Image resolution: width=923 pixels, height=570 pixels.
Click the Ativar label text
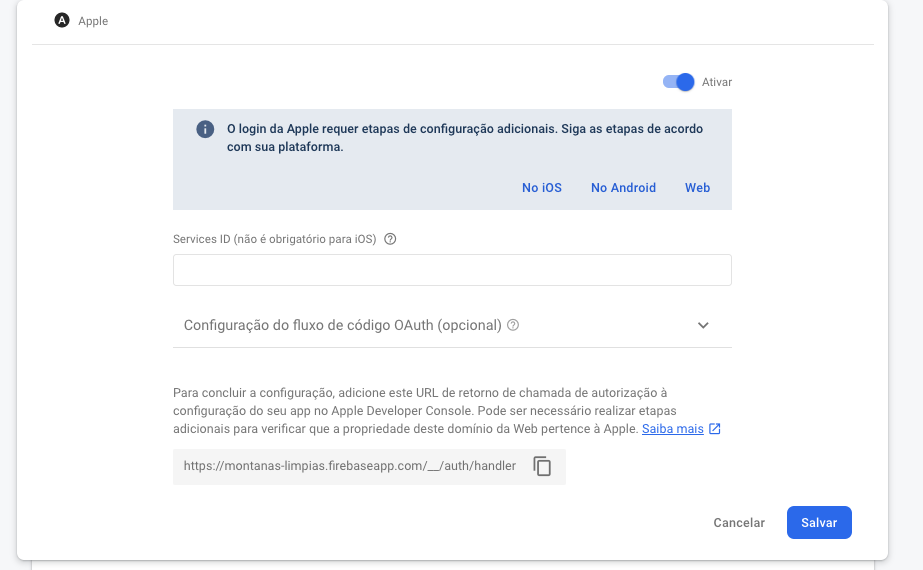(x=717, y=82)
